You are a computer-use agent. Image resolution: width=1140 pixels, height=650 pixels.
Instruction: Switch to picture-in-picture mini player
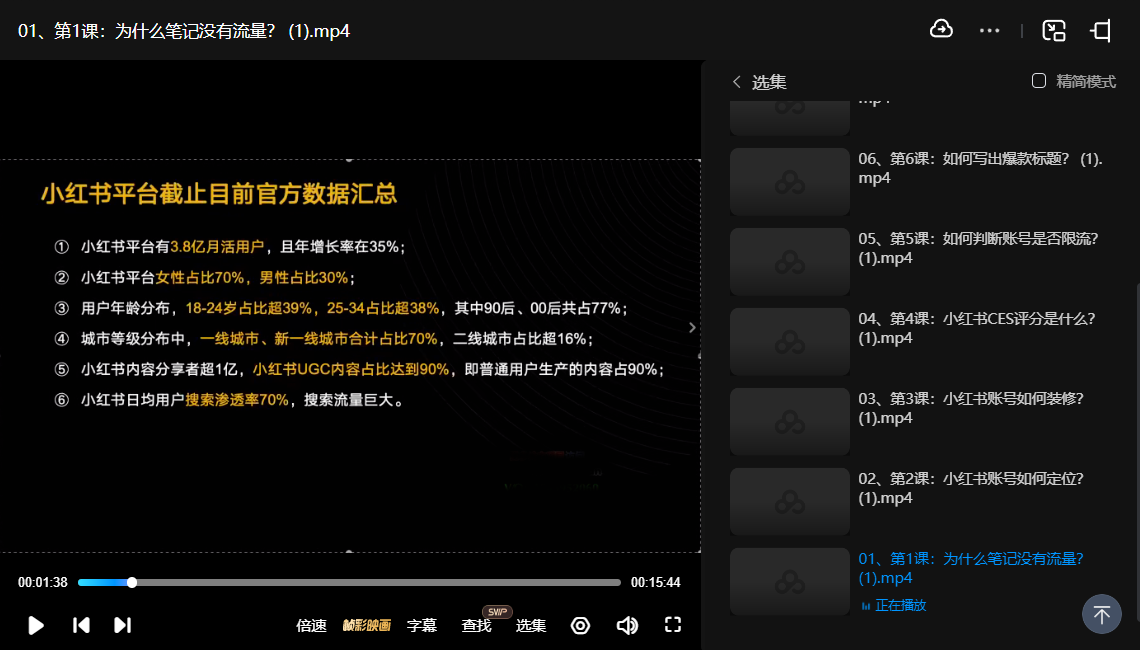click(1054, 30)
